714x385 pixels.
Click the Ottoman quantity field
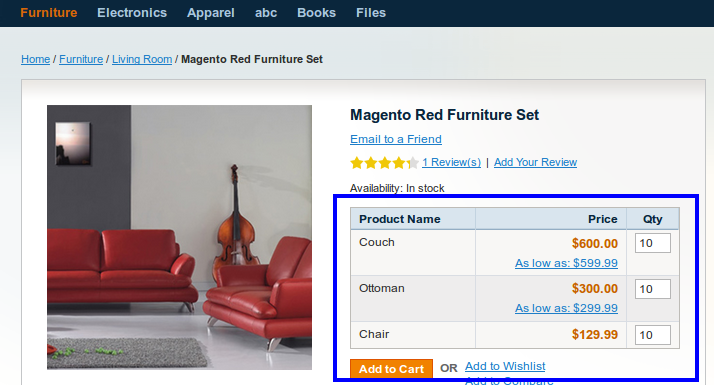[x=653, y=289]
